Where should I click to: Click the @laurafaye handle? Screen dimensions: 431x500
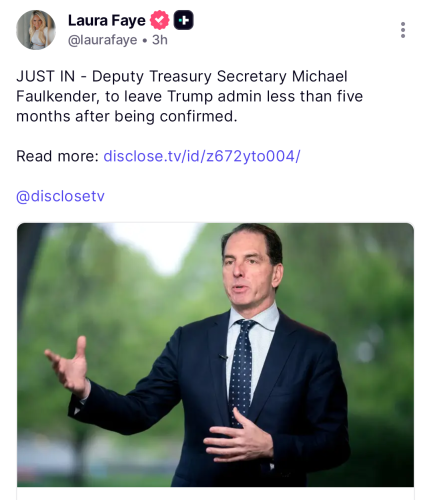[x=102, y=40]
